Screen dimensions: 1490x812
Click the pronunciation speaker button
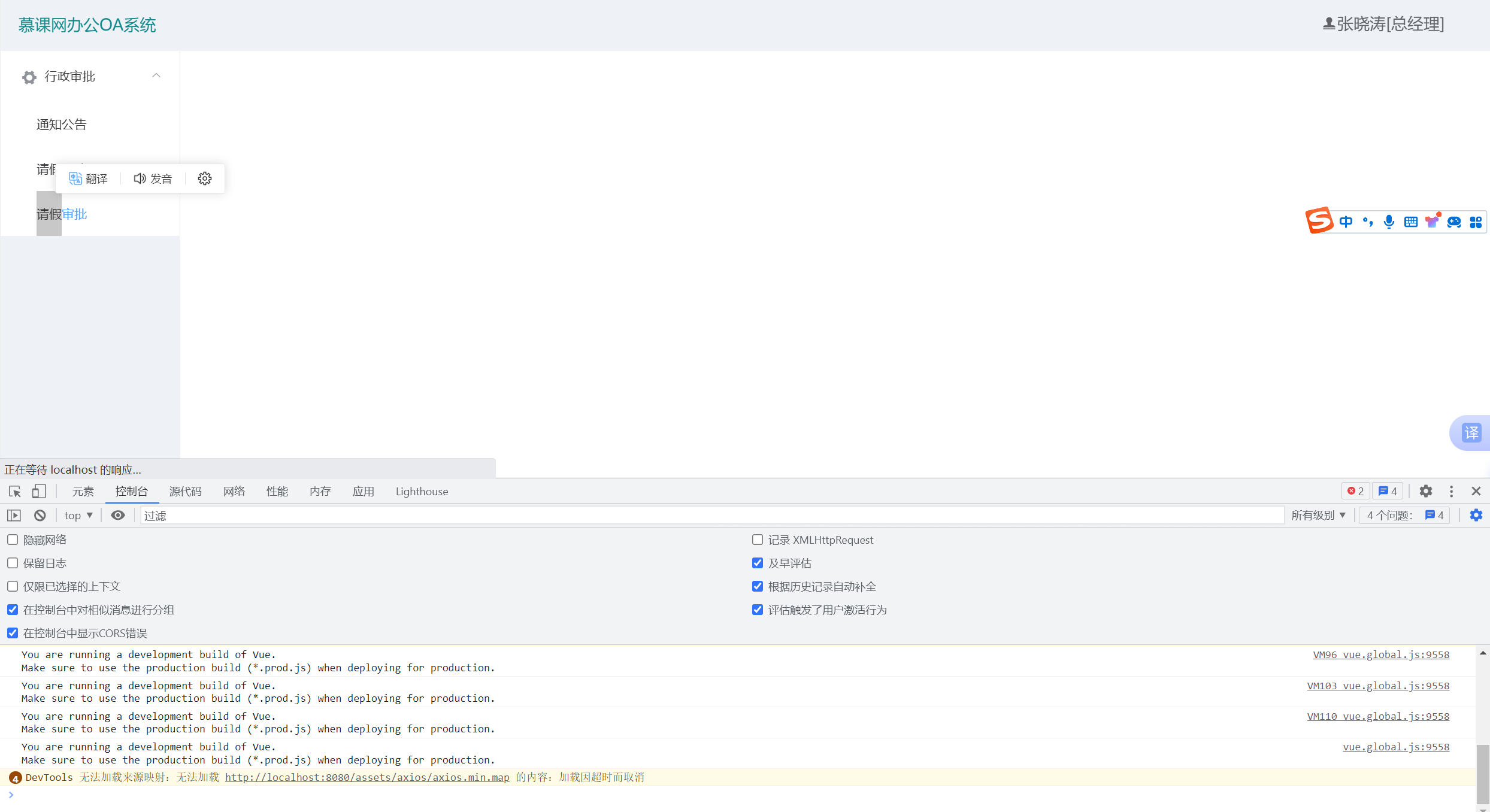pos(153,178)
